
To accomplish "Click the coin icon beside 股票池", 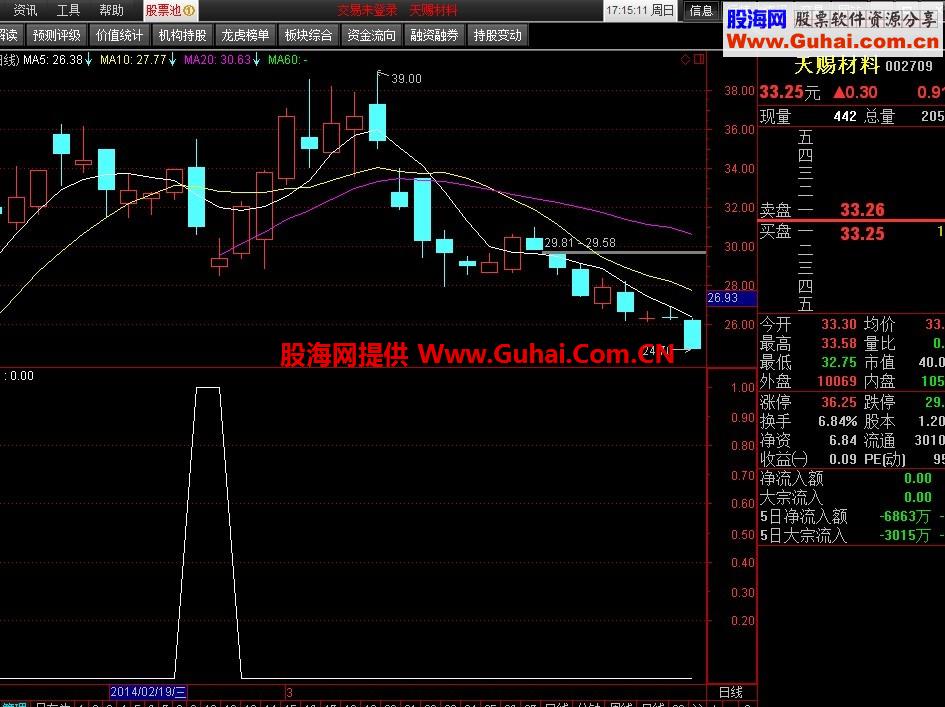I will (189, 10).
